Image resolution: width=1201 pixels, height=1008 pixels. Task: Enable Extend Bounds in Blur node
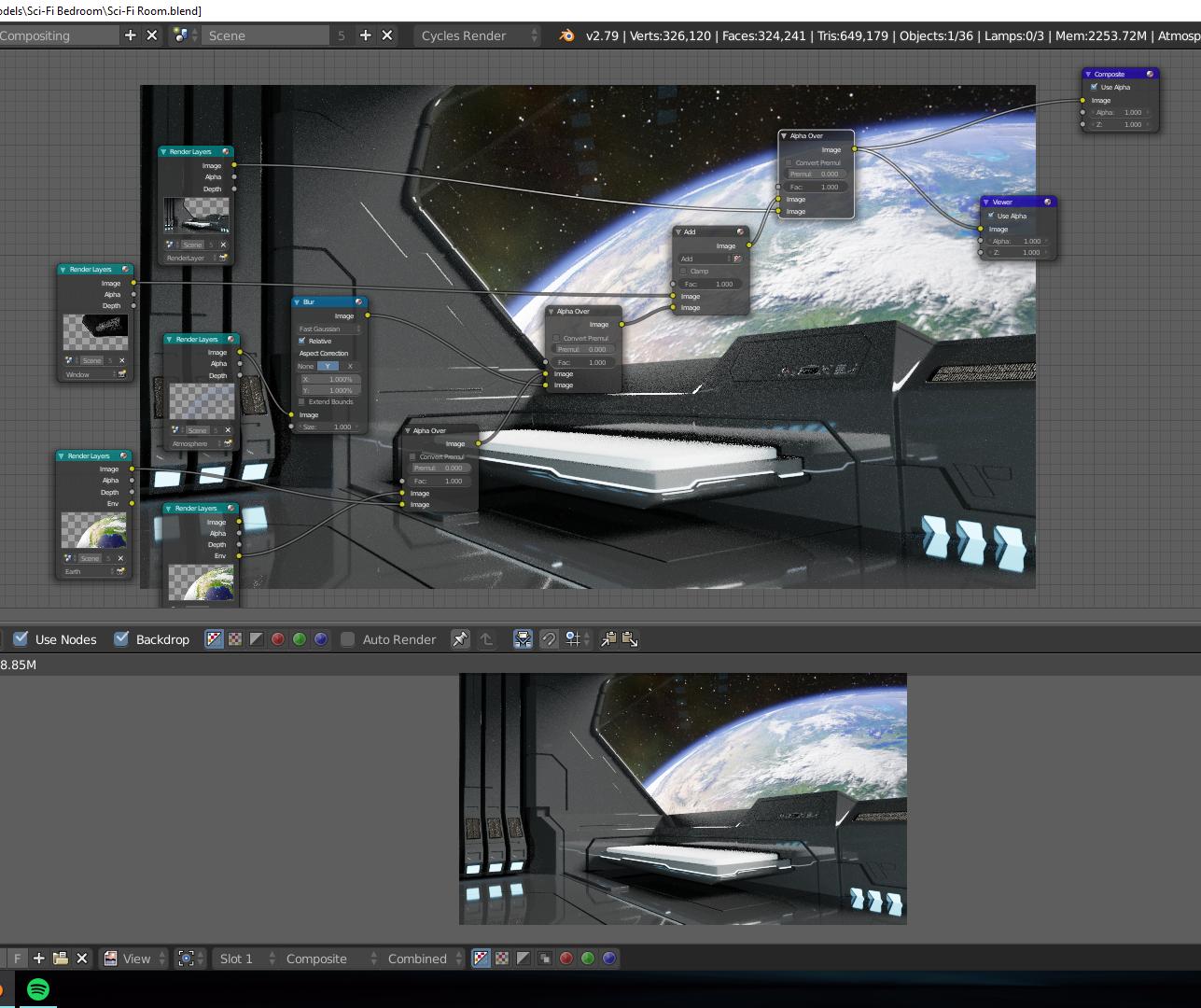pos(302,401)
